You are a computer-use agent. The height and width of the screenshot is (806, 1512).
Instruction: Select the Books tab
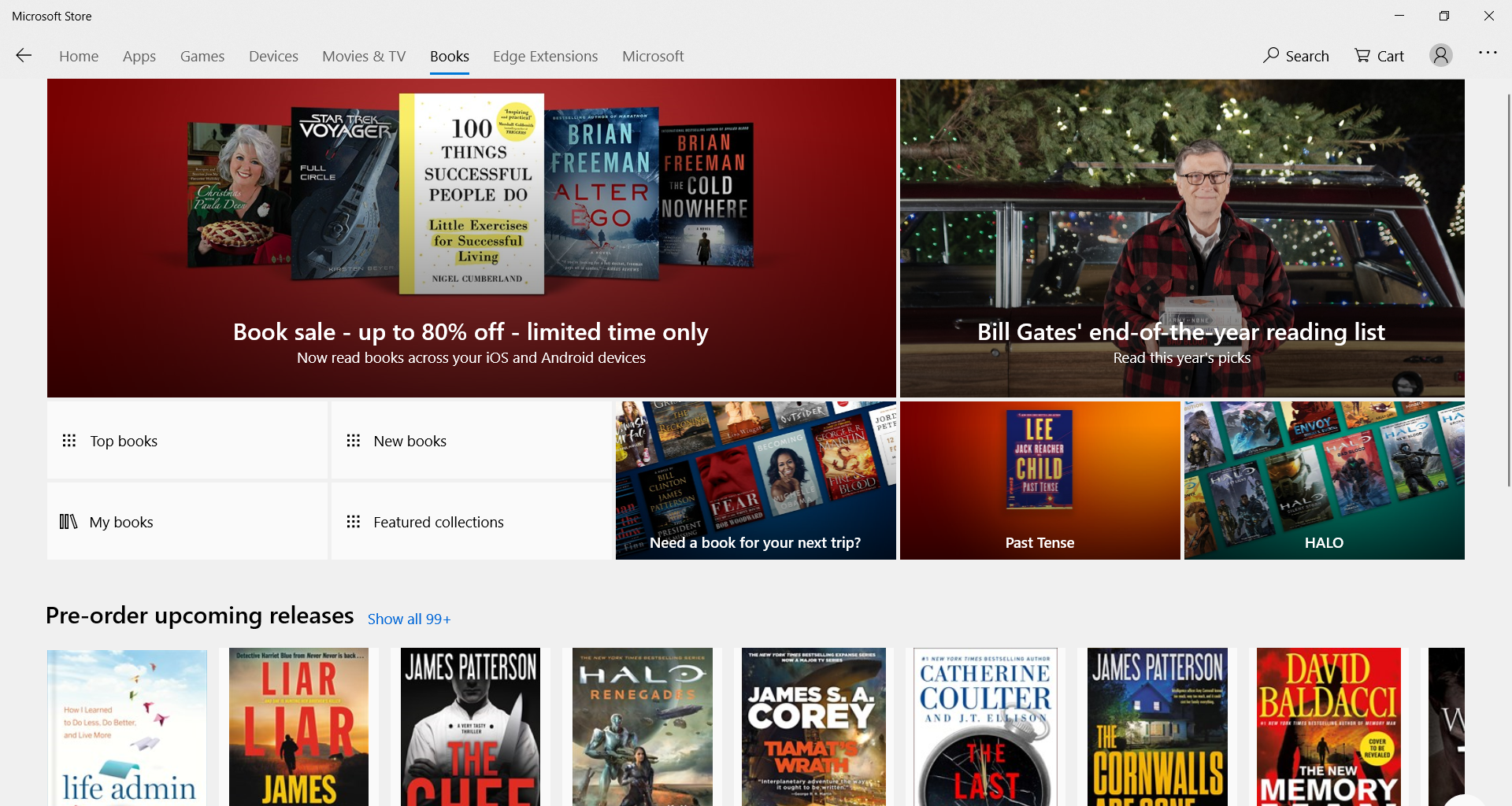point(450,56)
